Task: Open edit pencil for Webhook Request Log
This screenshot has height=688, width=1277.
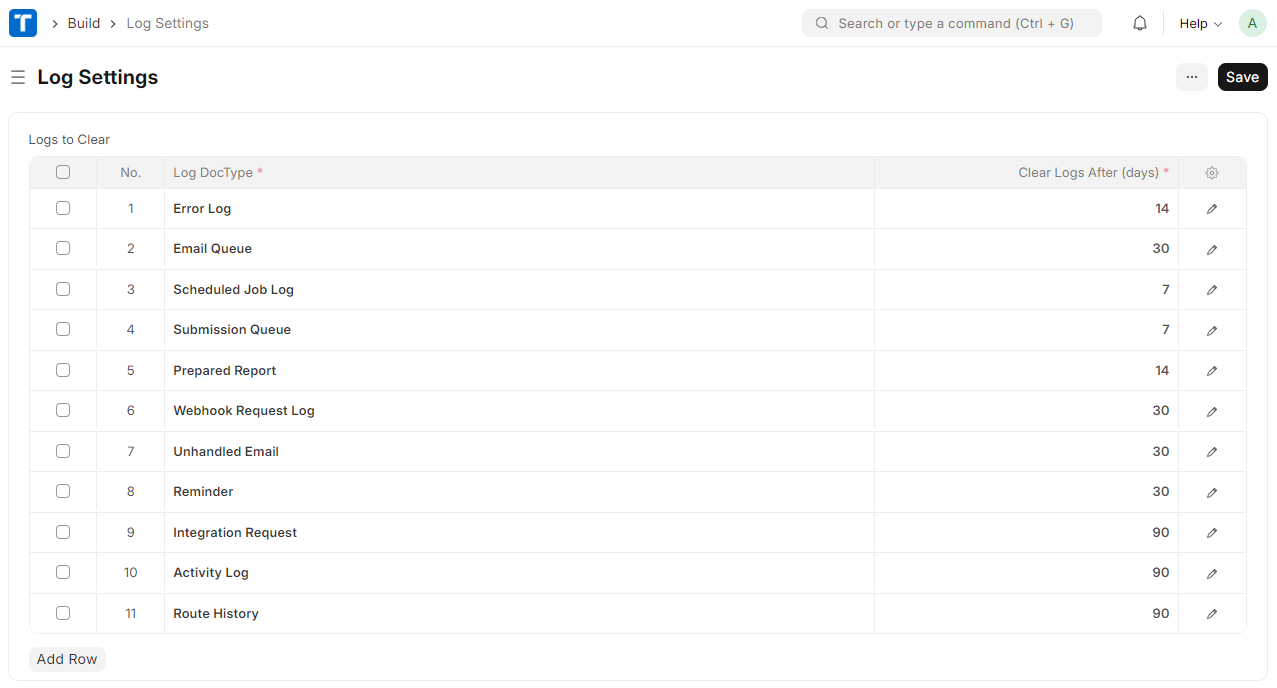Action: 1212,411
